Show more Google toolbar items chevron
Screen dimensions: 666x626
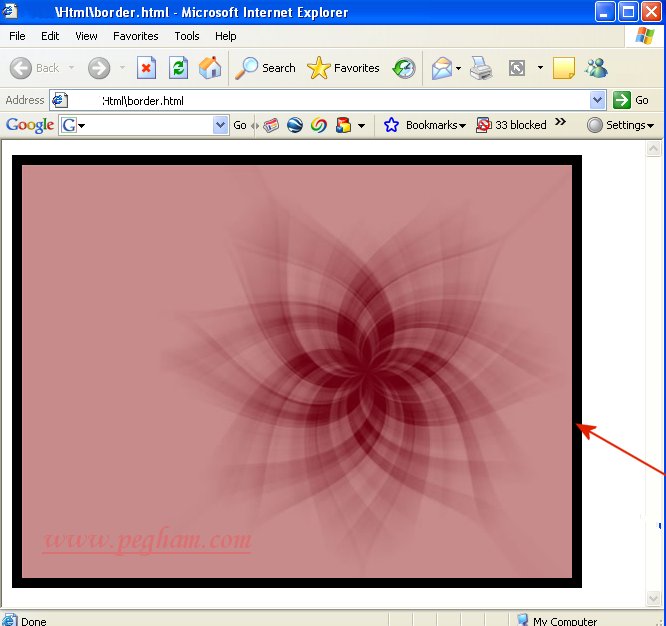pos(561,122)
